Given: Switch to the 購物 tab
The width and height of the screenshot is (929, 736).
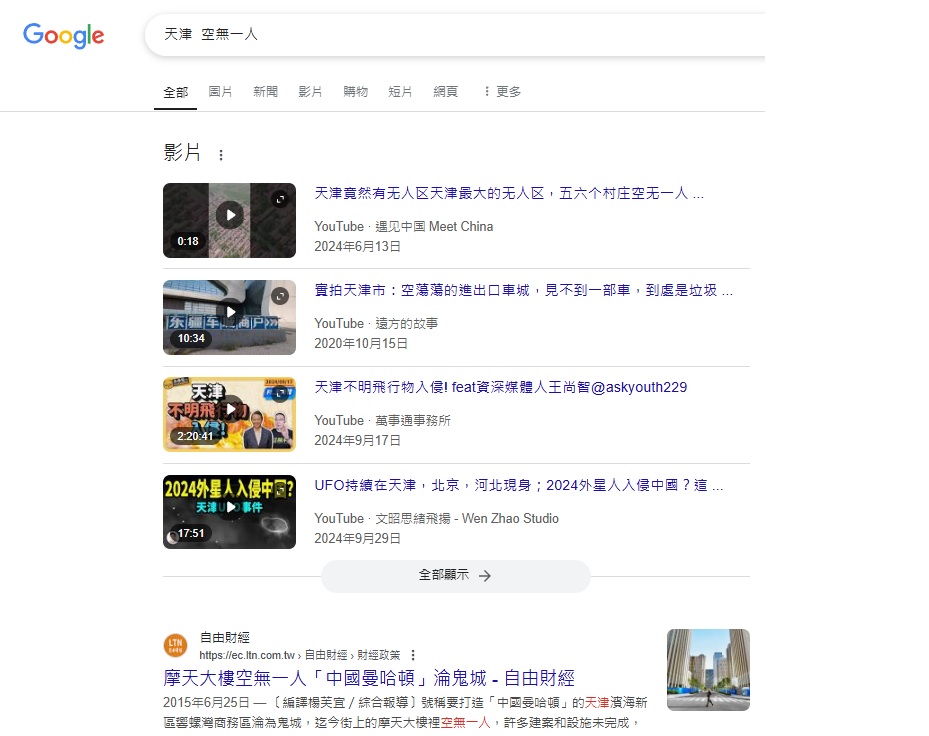Looking at the screenshot, I should coord(355,91).
